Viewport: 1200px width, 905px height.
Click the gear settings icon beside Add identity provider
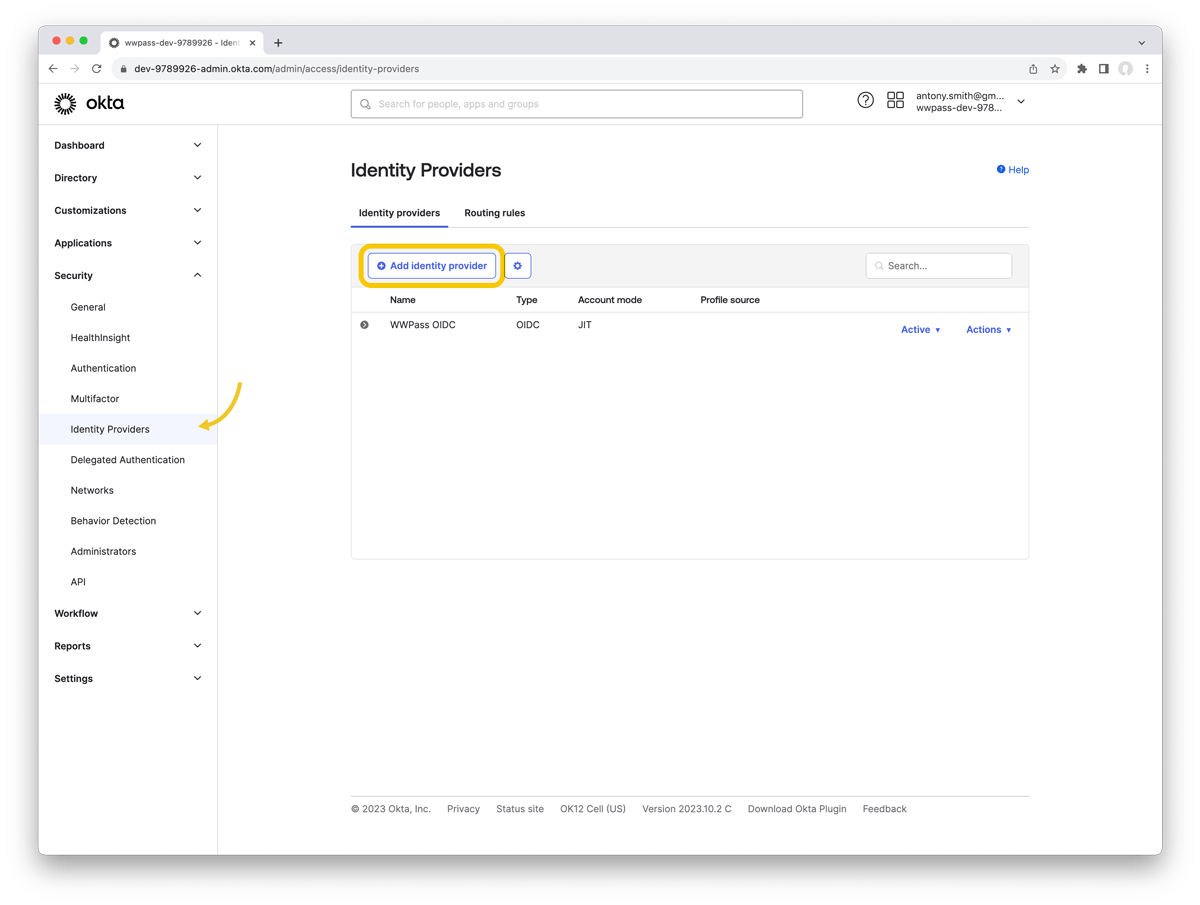tap(517, 266)
